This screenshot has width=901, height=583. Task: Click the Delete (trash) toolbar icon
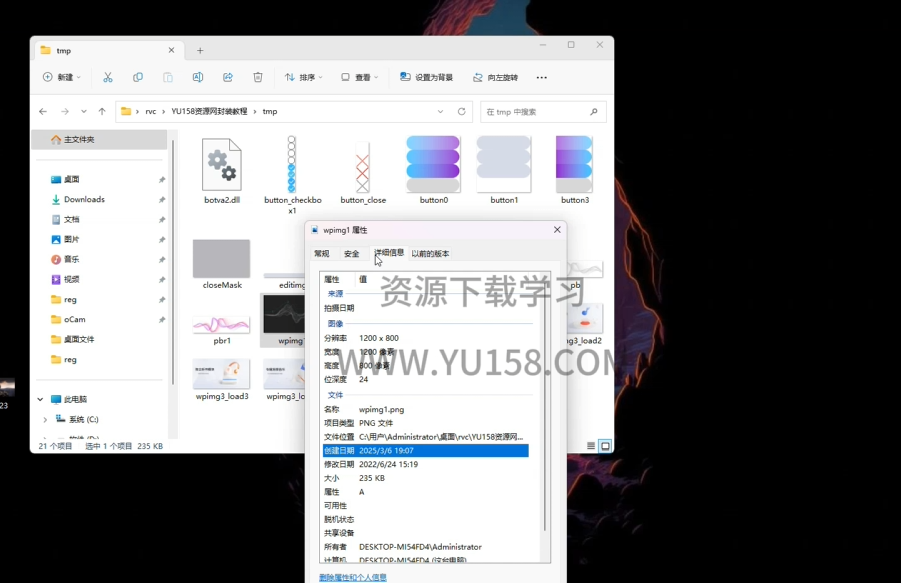(x=258, y=77)
